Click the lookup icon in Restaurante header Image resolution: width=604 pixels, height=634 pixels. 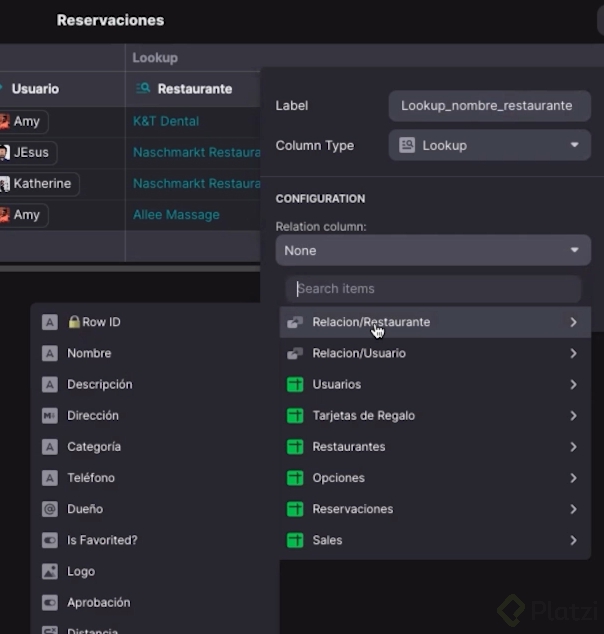click(143, 89)
